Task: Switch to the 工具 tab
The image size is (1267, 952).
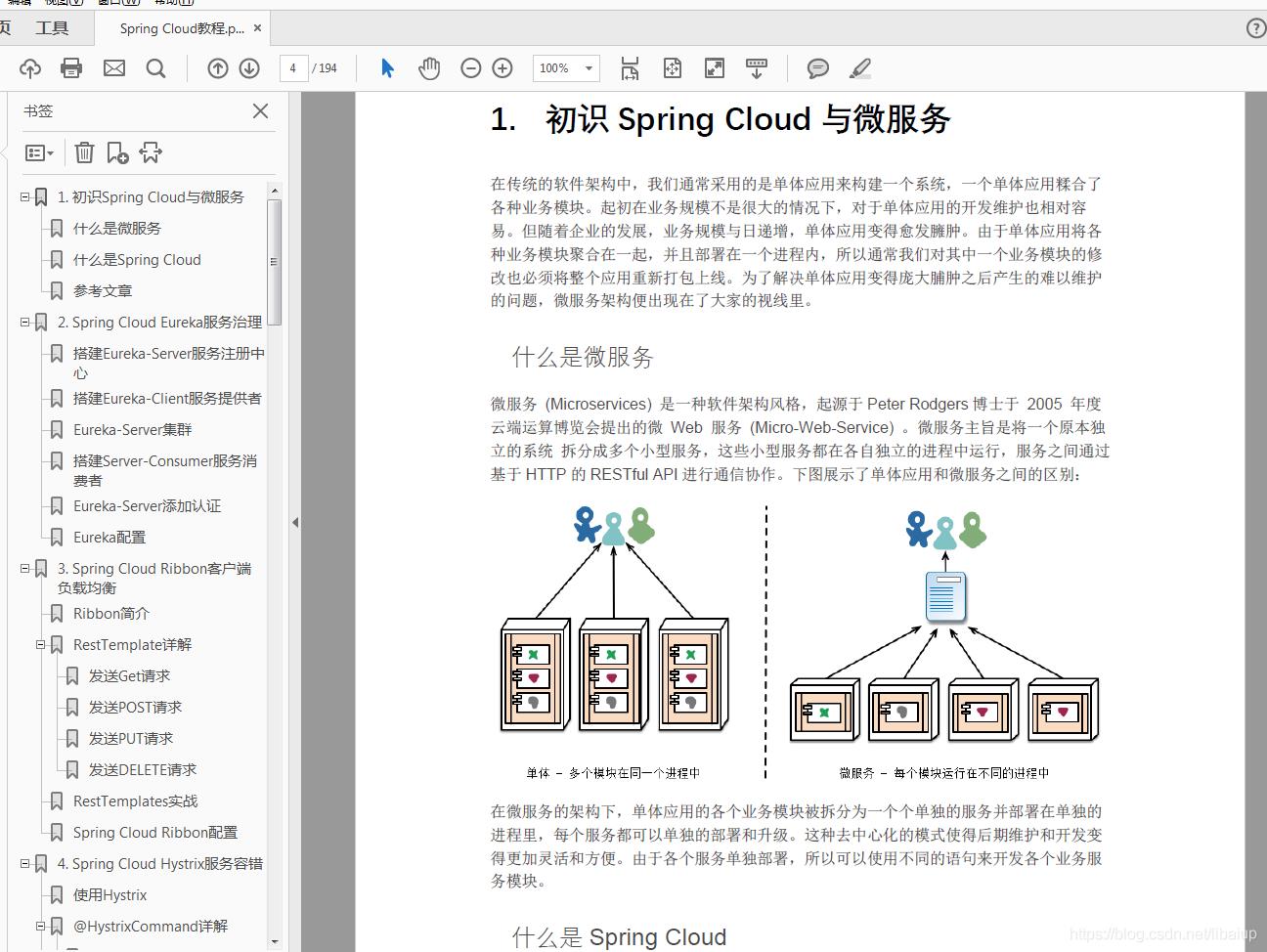Action: tap(52, 28)
